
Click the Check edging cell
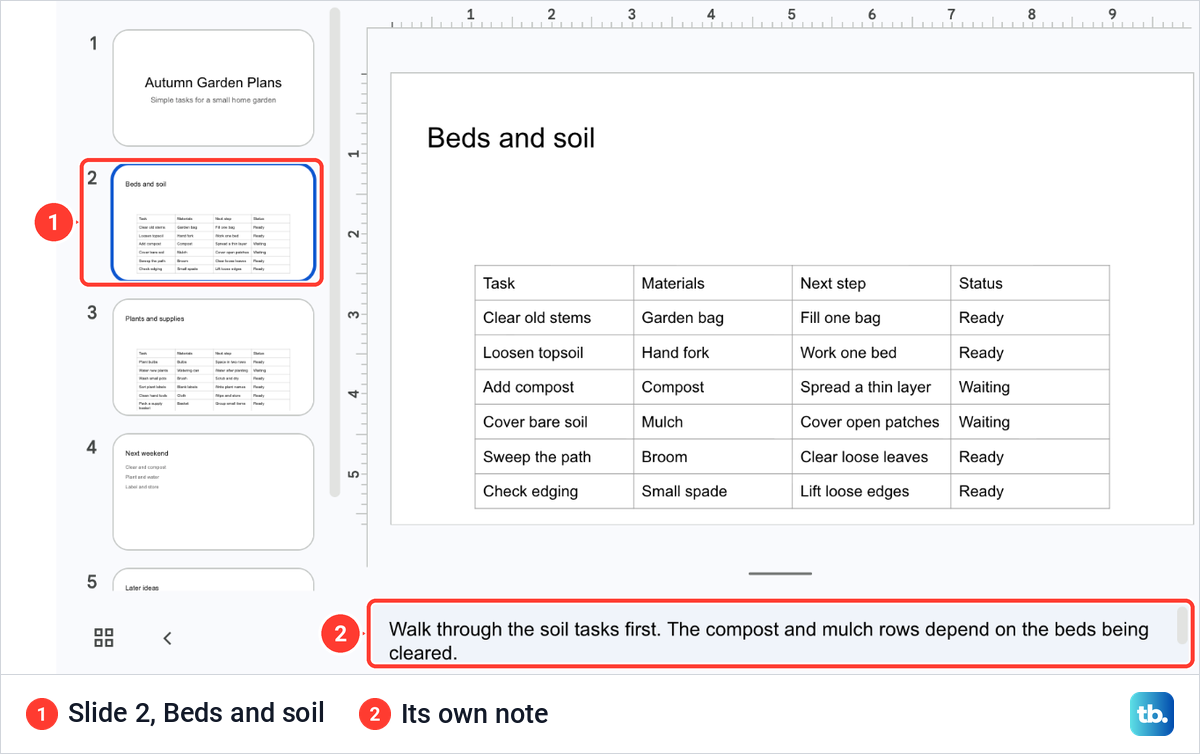(554, 491)
